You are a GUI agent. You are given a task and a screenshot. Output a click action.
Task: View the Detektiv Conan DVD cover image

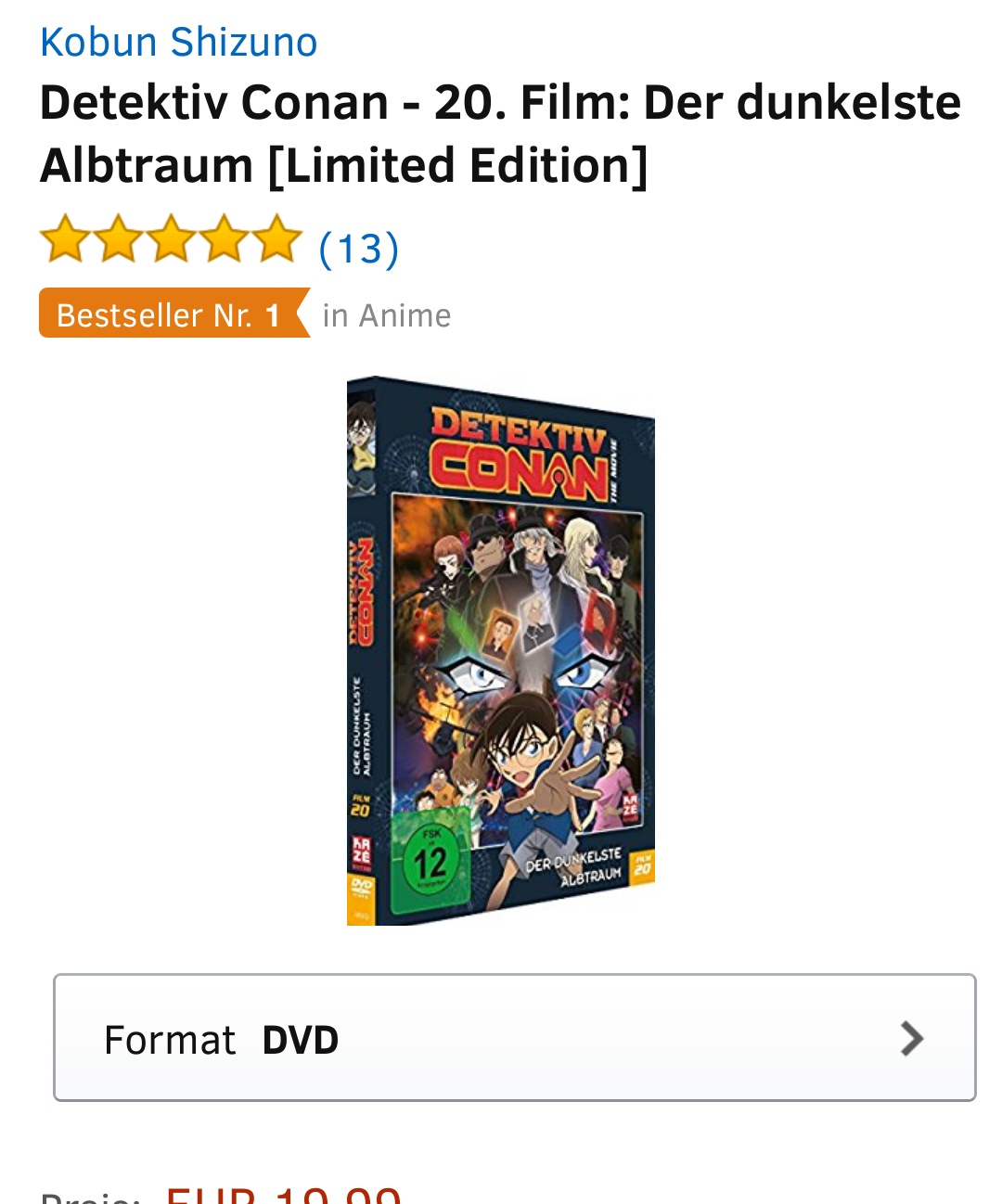[501, 650]
